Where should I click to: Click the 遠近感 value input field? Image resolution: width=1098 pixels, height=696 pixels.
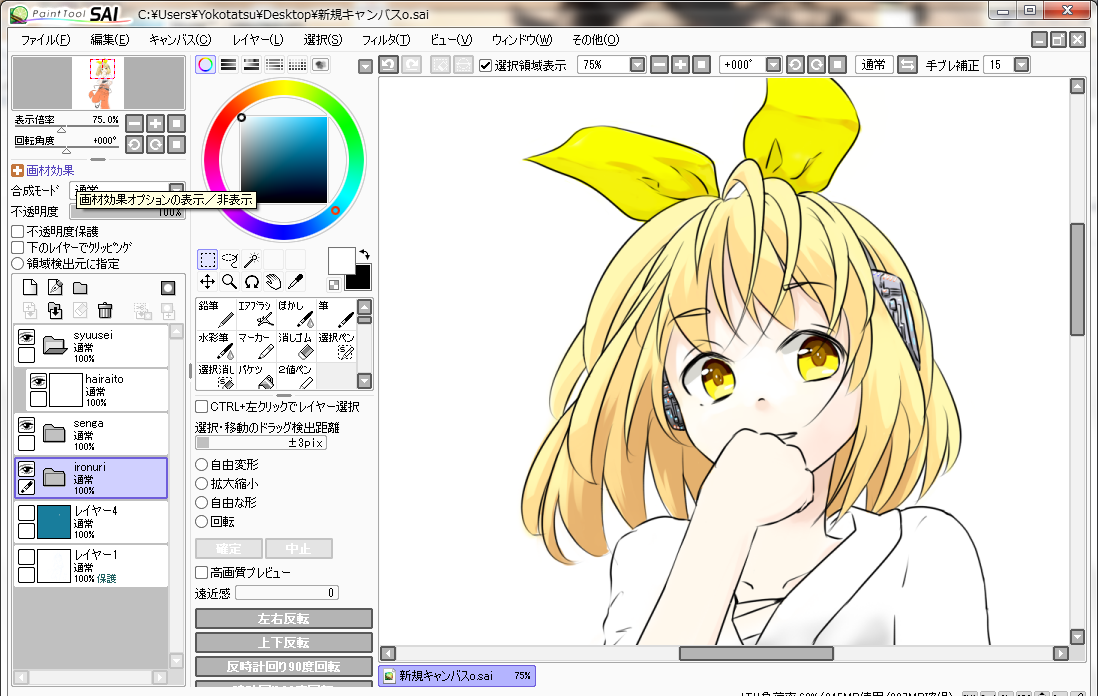tap(287, 593)
